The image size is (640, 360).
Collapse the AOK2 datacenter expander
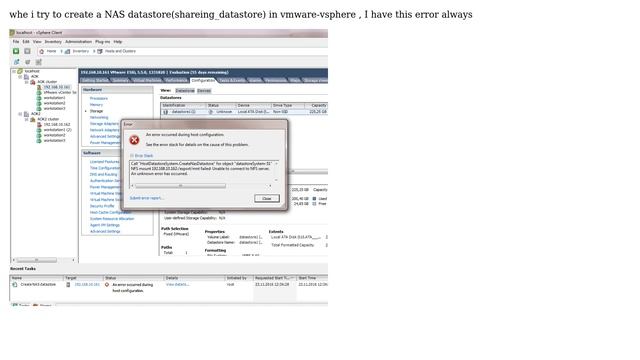20,113
